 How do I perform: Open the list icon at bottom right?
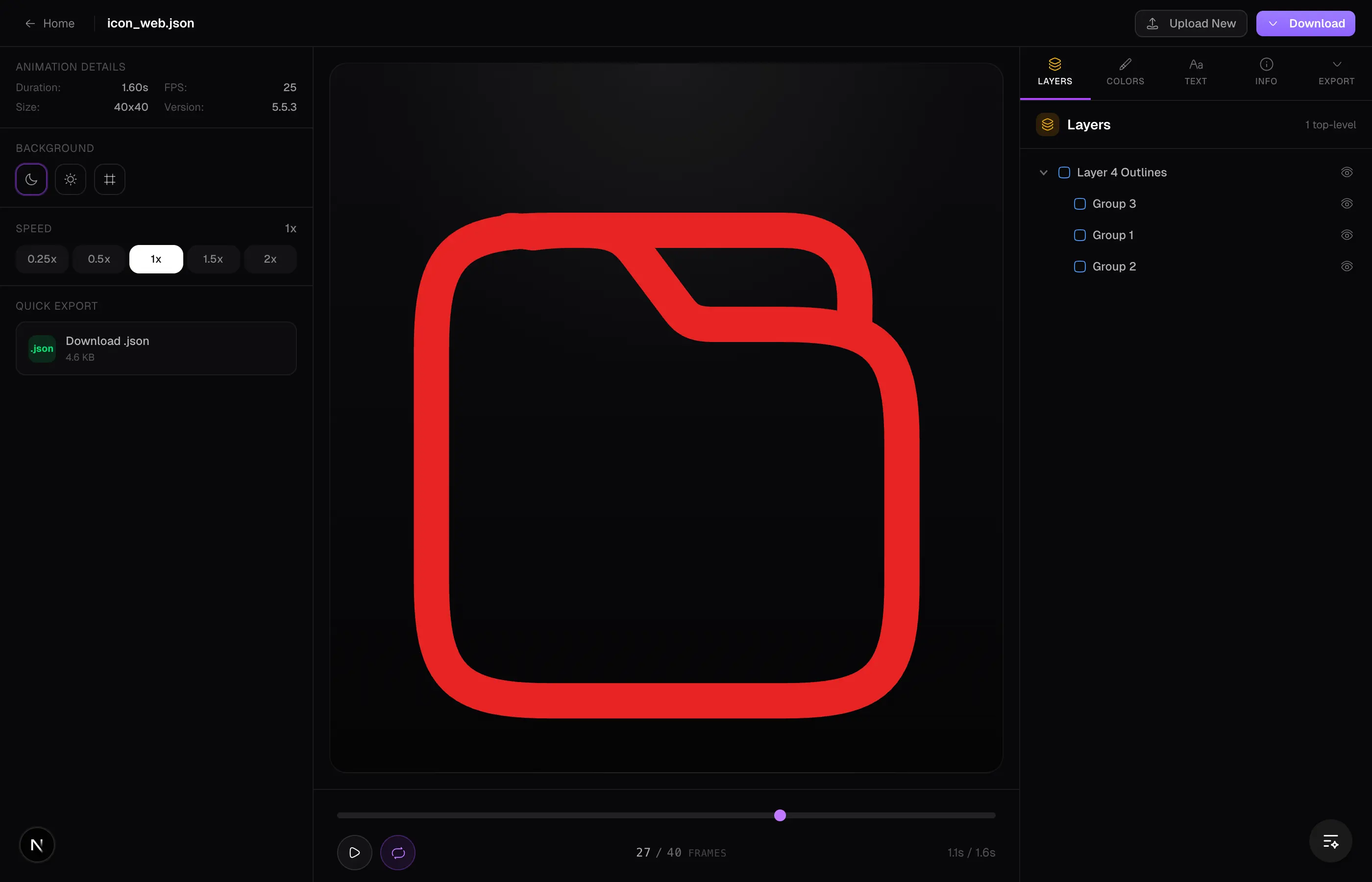click(1330, 841)
